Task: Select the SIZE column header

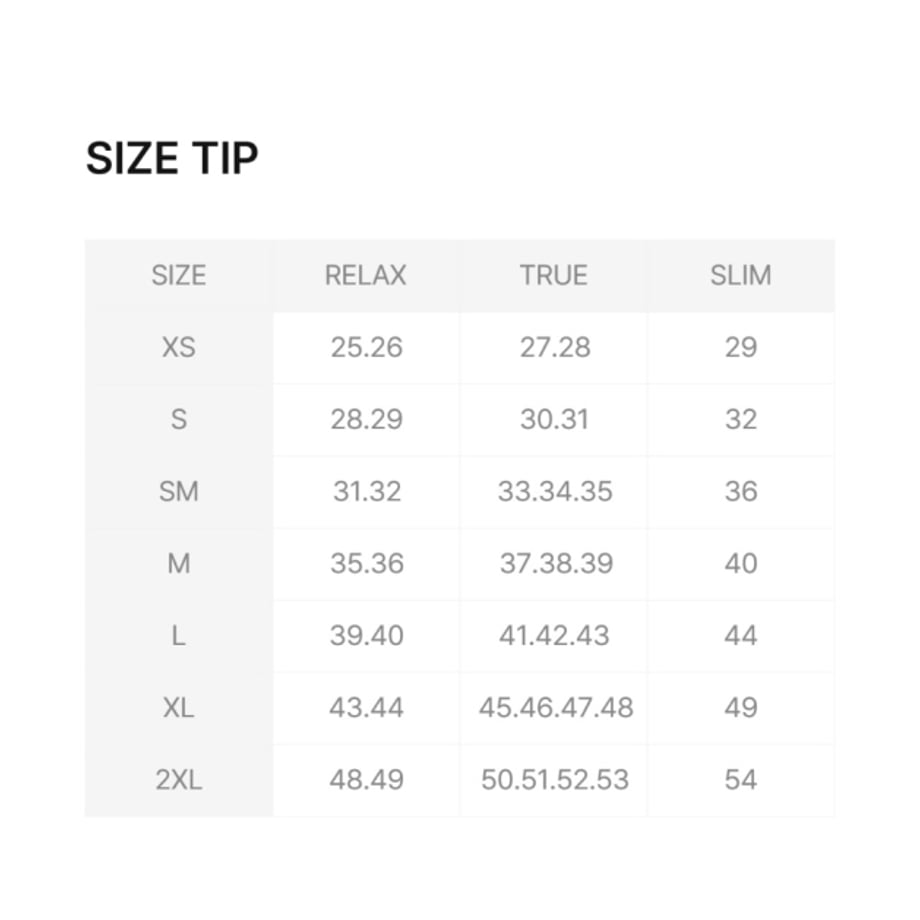Action: pyautogui.click(x=179, y=275)
